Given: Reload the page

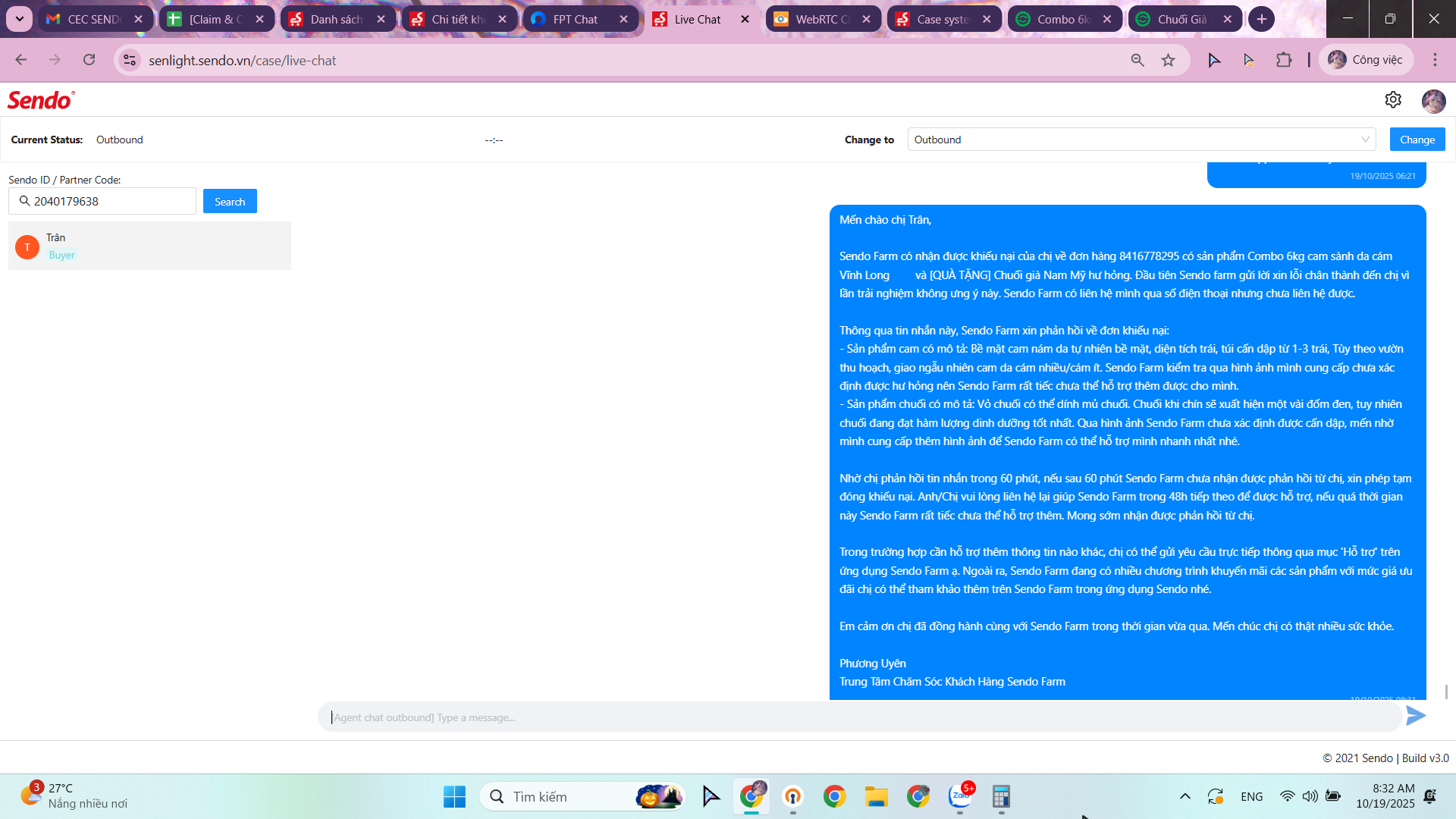Looking at the screenshot, I should (x=89, y=61).
